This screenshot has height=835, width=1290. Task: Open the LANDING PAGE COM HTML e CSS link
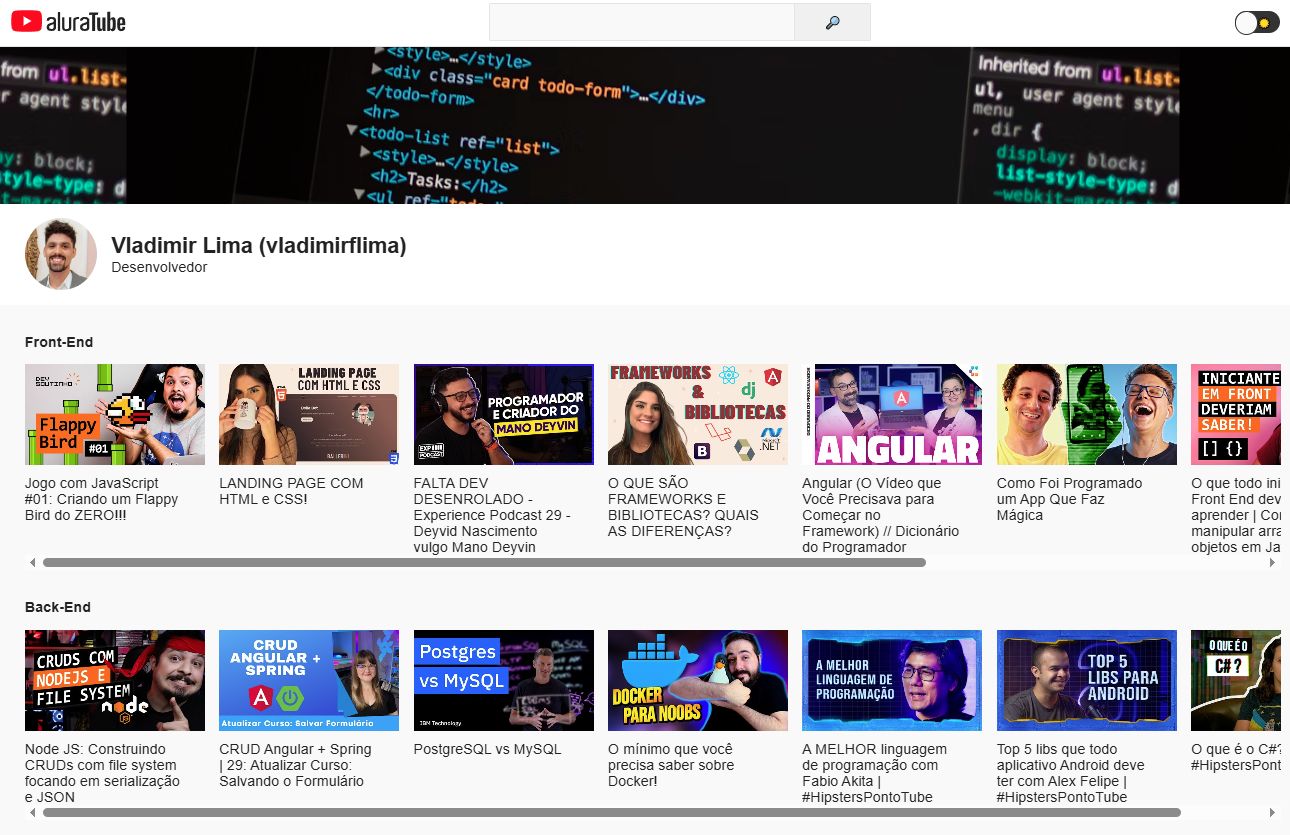coord(291,491)
